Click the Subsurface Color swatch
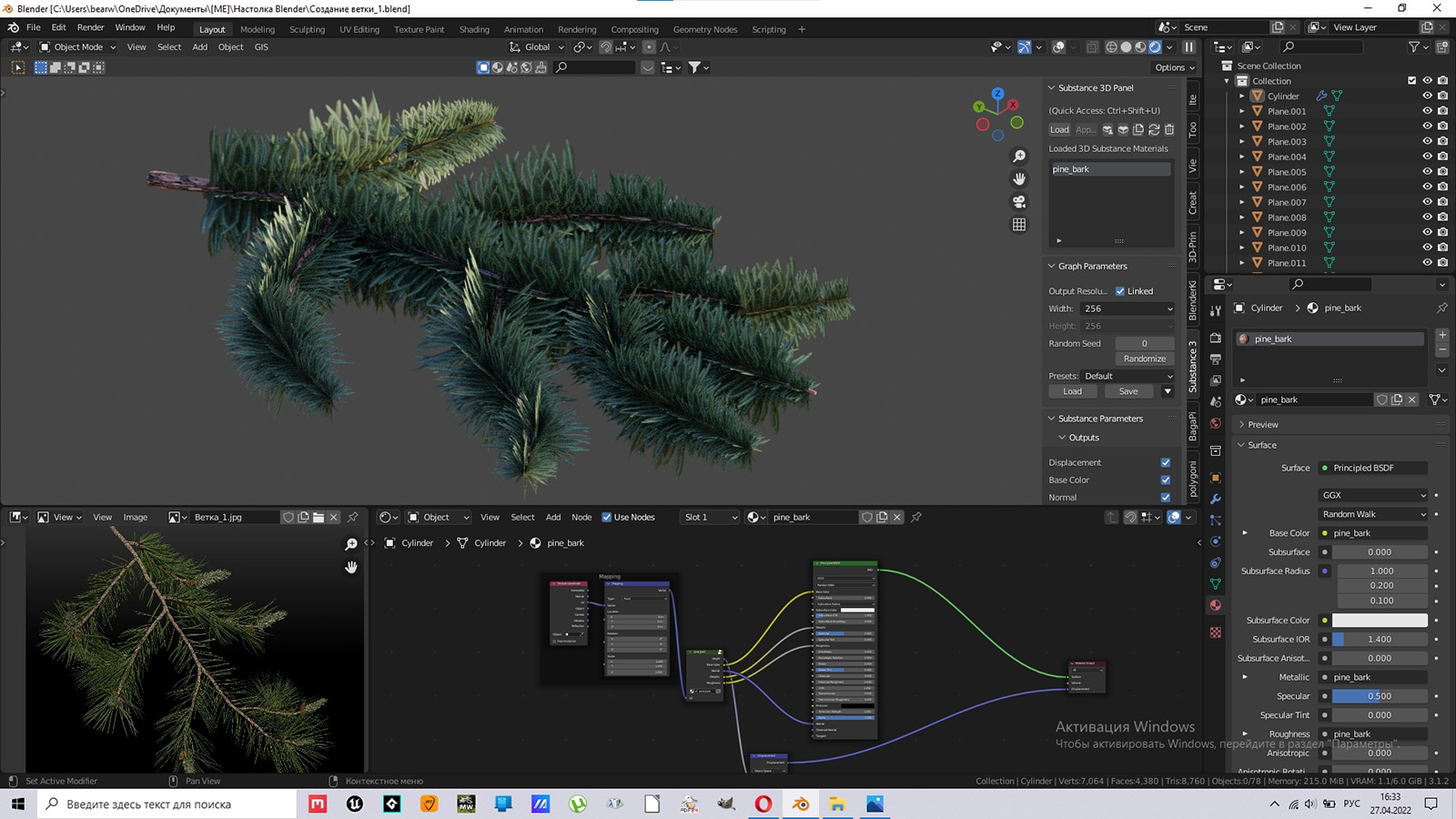The height and width of the screenshot is (819, 1456). (x=1380, y=621)
